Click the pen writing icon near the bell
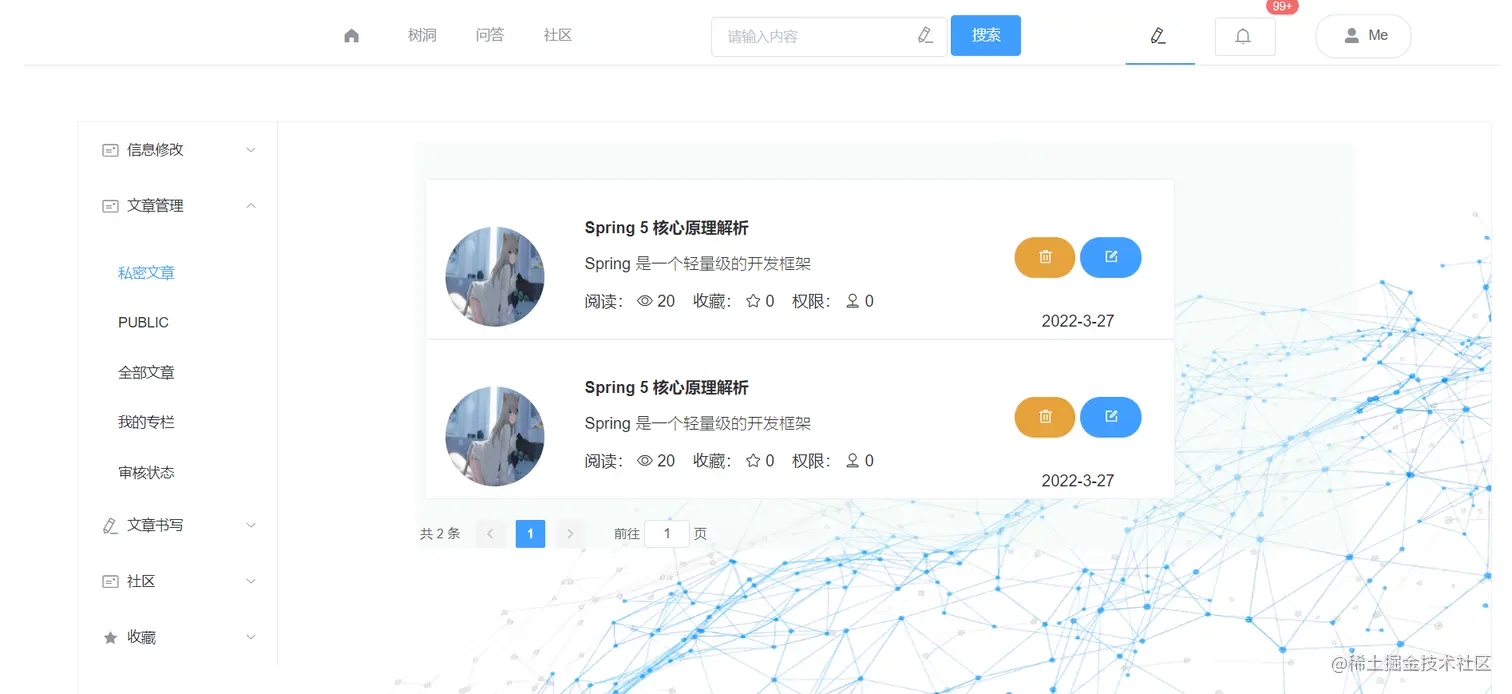Image resolution: width=1512 pixels, height=694 pixels. pyautogui.click(x=1159, y=35)
